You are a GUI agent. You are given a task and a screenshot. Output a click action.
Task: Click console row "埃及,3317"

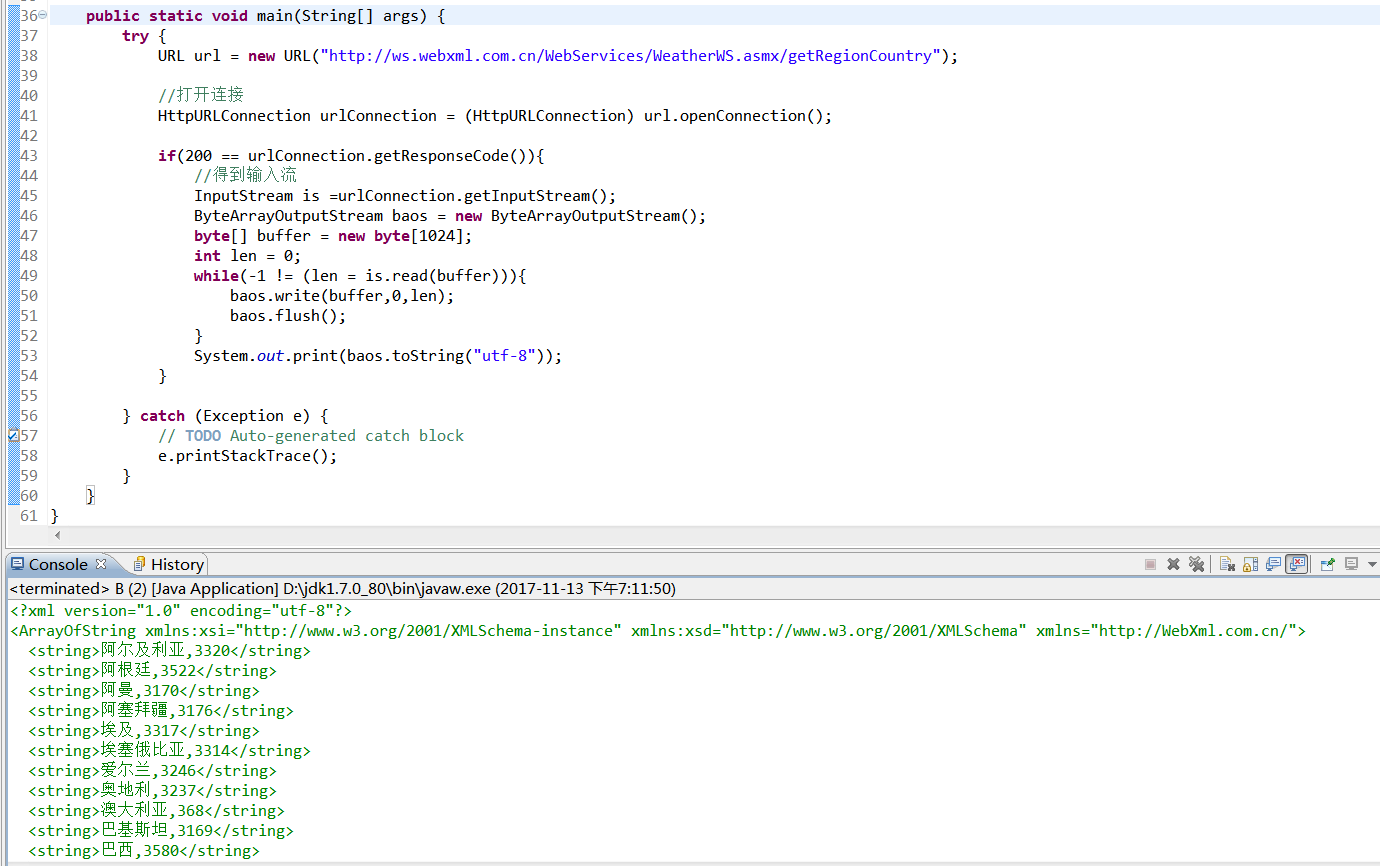tap(144, 731)
